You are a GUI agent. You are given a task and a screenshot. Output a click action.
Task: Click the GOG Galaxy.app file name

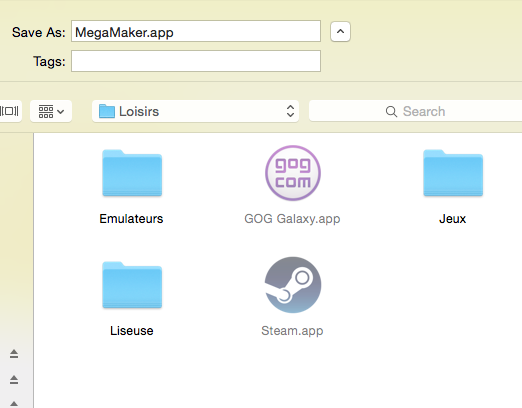point(292,219)
